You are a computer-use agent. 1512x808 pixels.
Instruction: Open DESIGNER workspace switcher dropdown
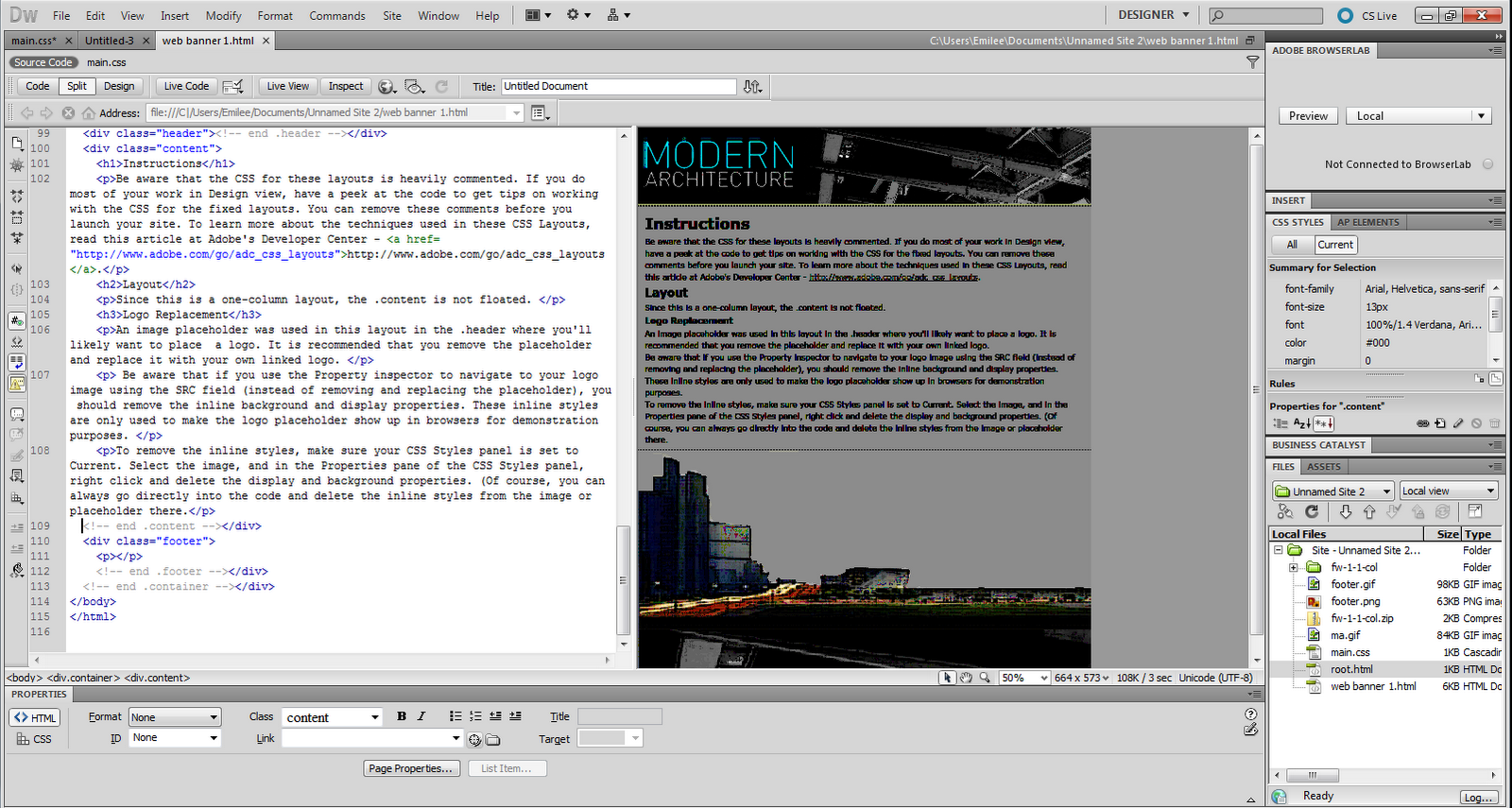1154,15
